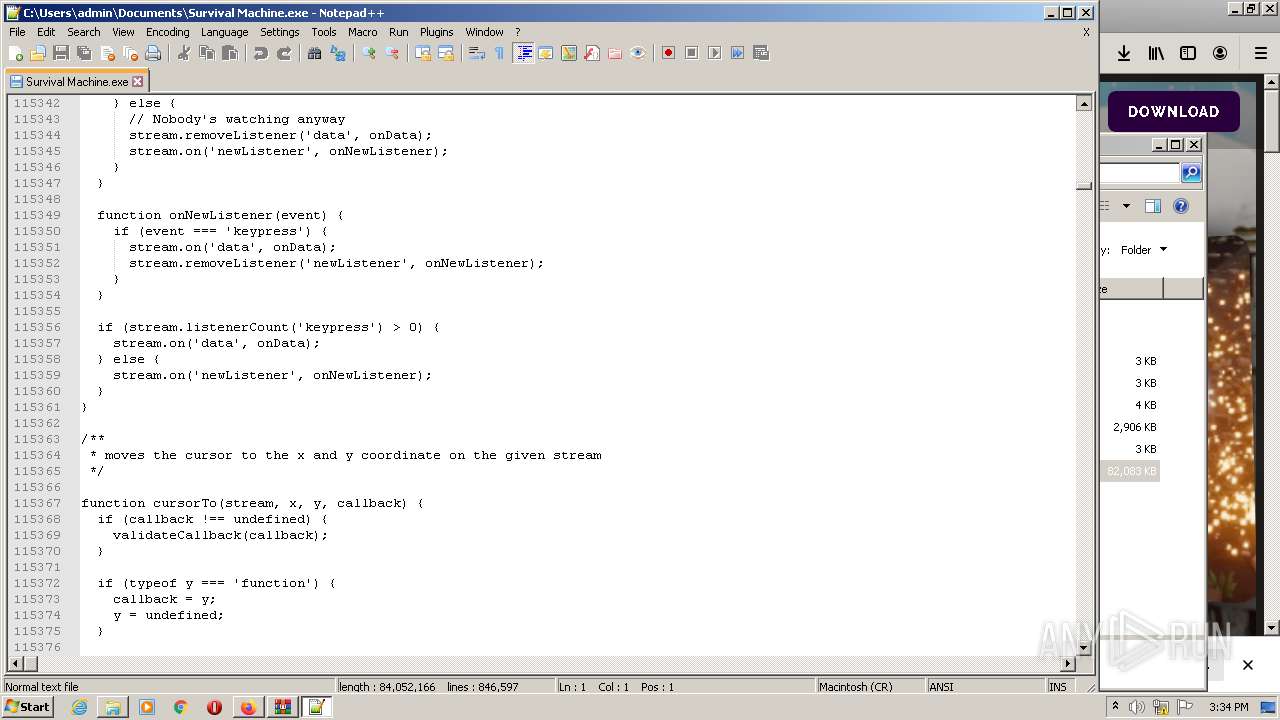Open the browser Downloads arrow icon
1280x720 pixels.
[x=1124, y=53]
